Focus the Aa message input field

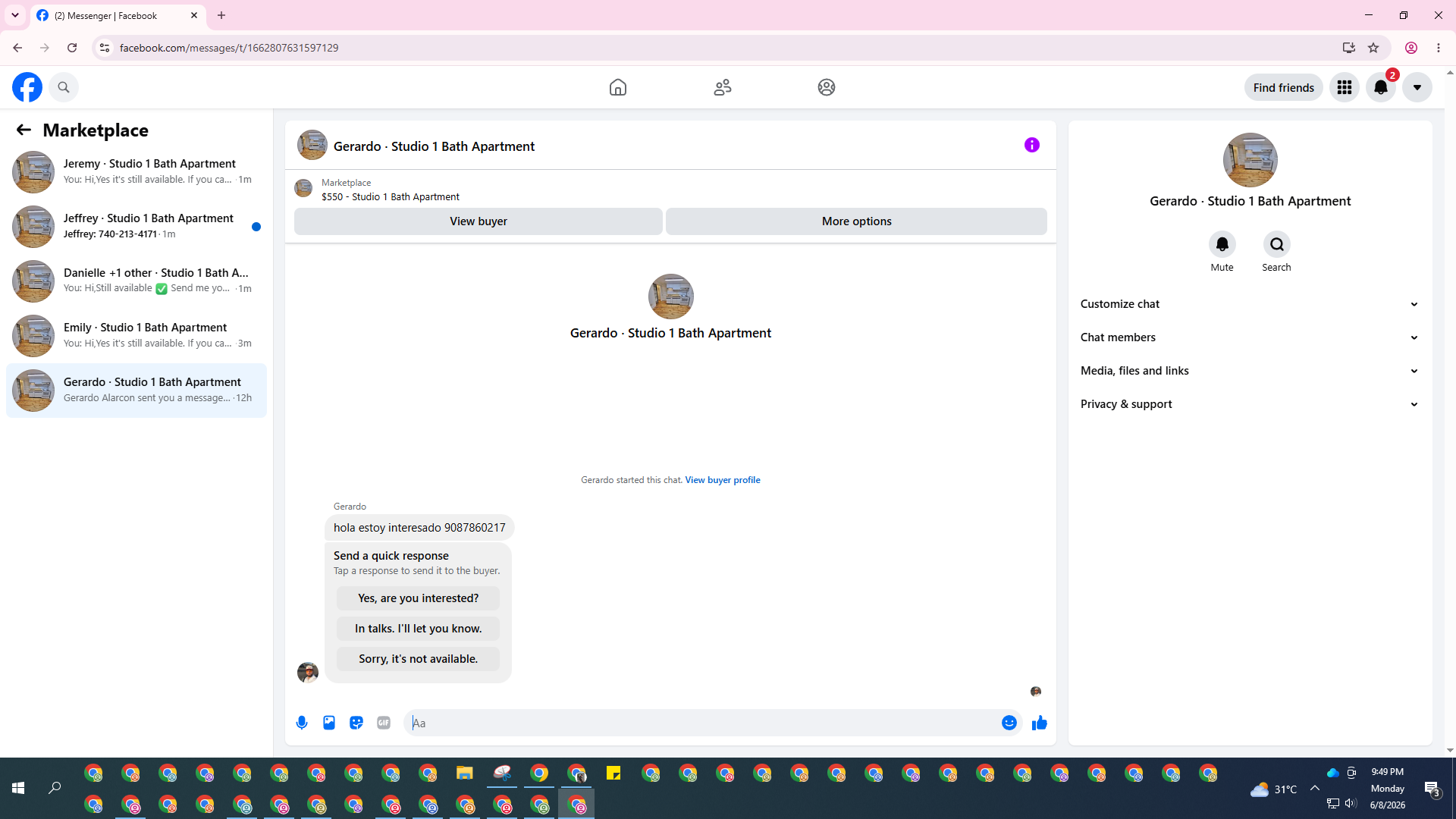tap(702, 723)
